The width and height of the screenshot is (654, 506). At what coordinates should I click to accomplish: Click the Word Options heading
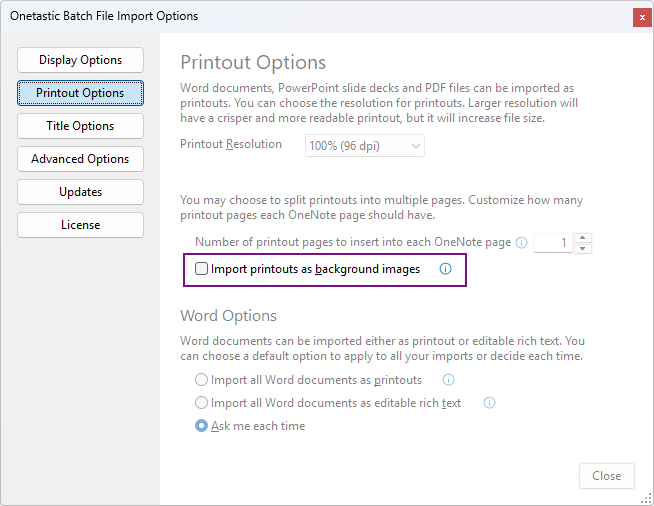pyautogui.click(x=228, y=316)
